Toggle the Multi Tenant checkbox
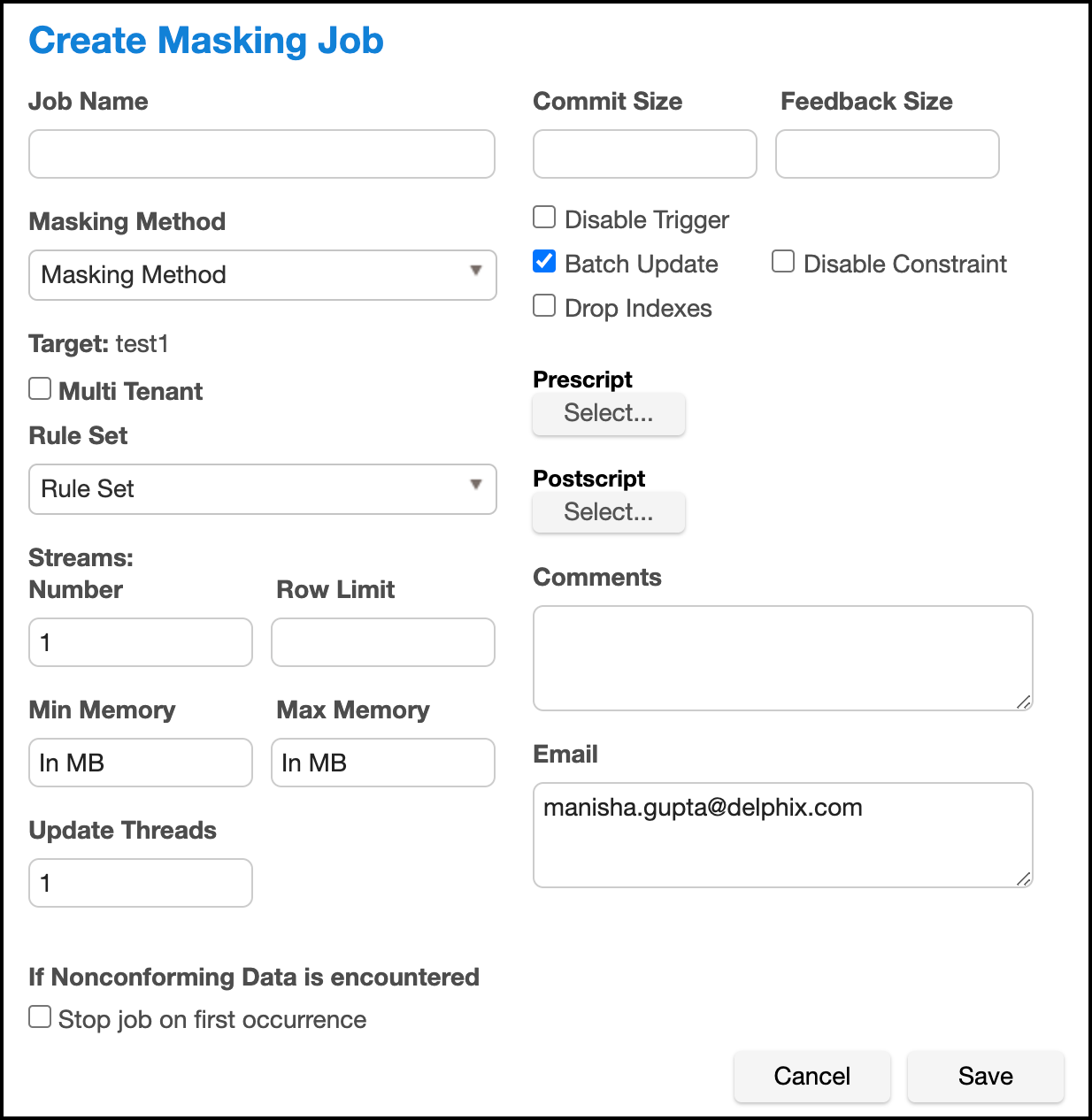 [40, 389]
